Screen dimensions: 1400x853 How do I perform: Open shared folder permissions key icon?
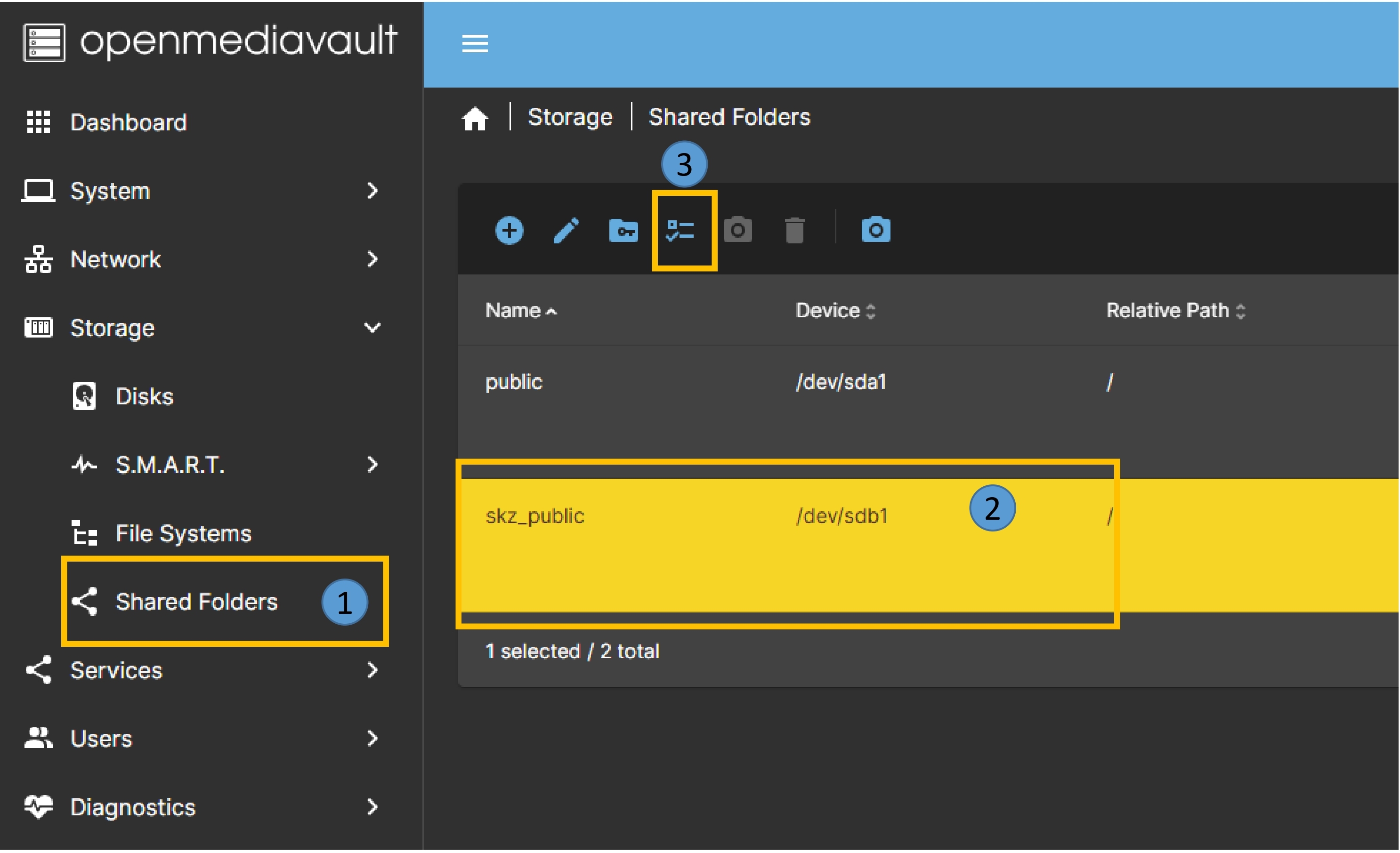[623, 231]
